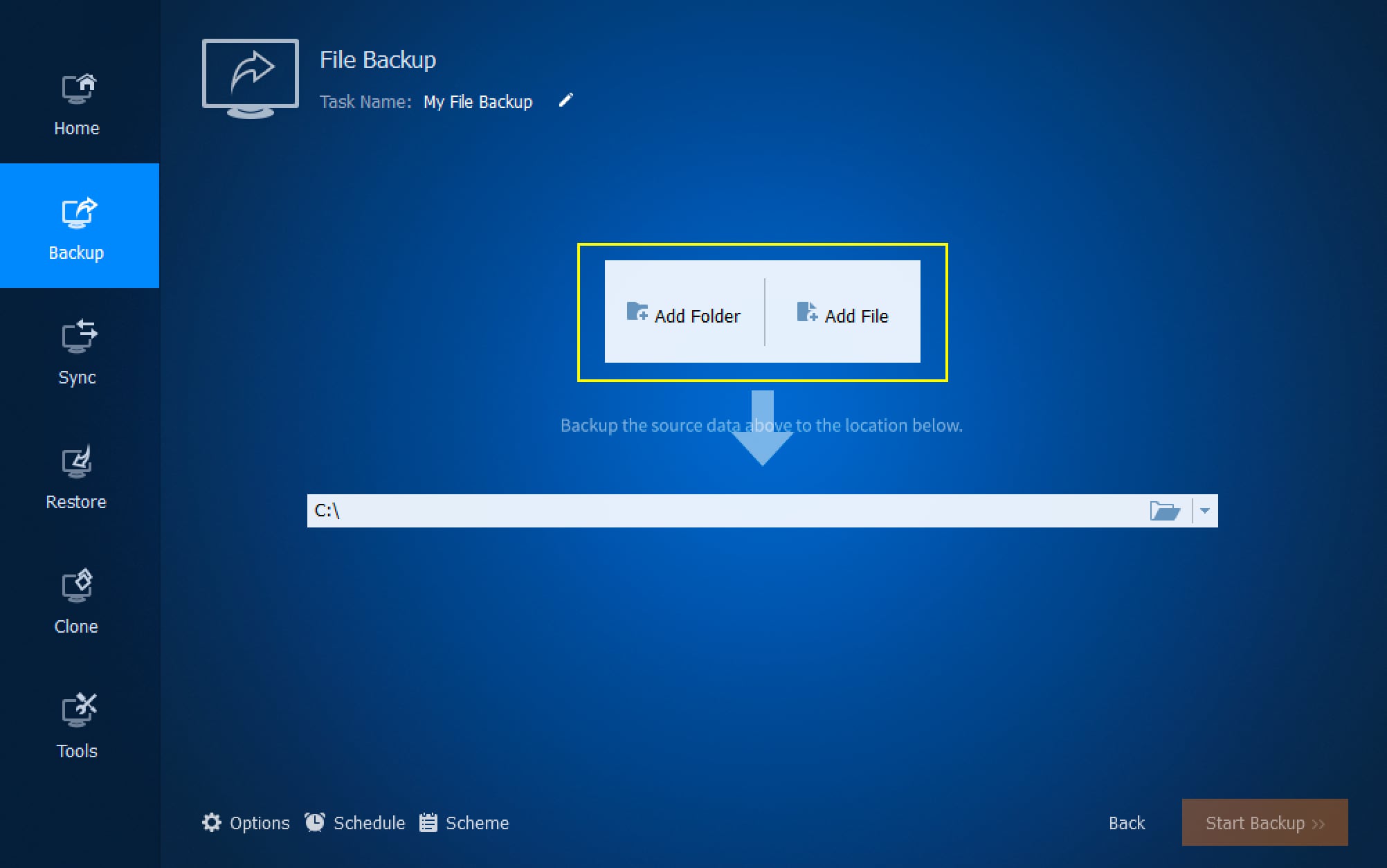This screenshot has width=1387, height=868.
Task: Click the pencil icon to rename My File Backup
Action: 565,100
